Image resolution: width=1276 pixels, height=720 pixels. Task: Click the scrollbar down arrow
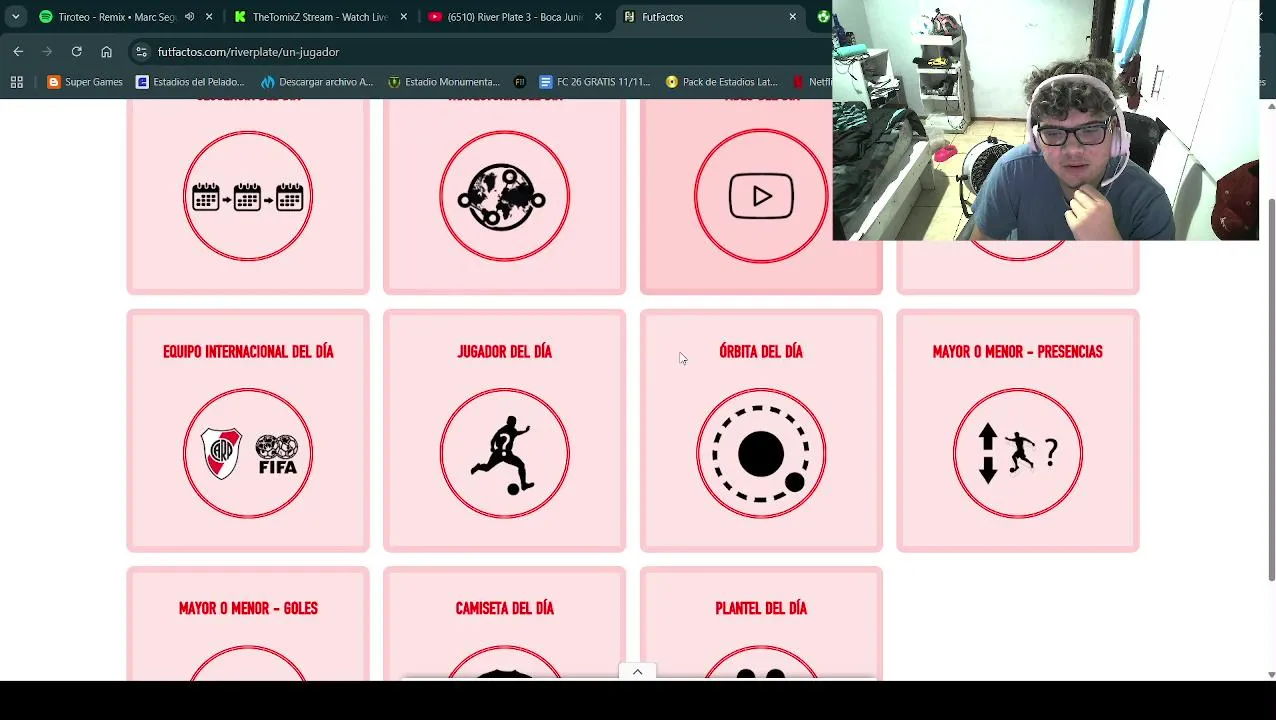click(1271, 675)
